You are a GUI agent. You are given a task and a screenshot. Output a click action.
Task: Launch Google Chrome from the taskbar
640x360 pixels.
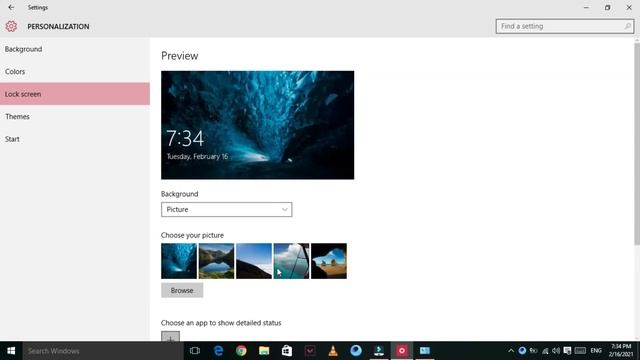click(x=241, y=351)
